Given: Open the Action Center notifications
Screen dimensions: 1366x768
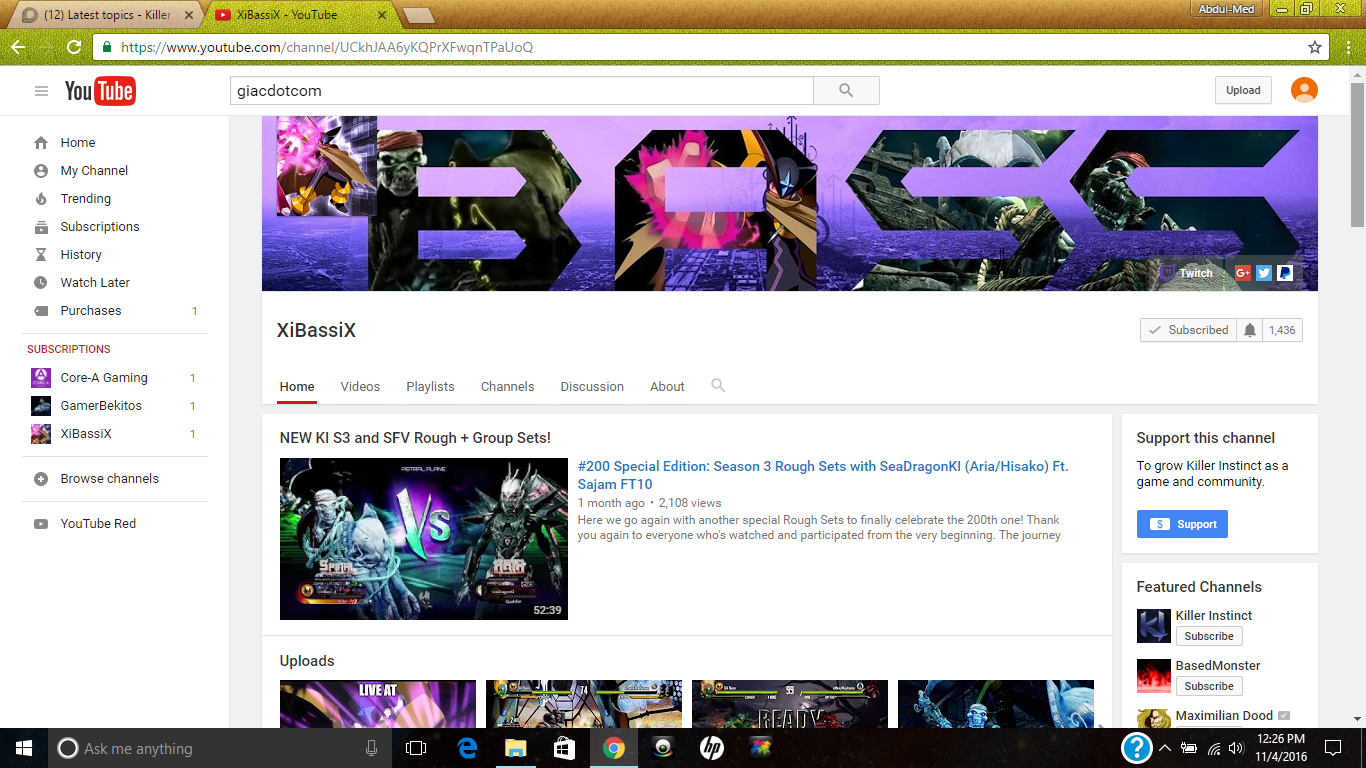Looking at the screenshot, I should (x=1333, y=748).
